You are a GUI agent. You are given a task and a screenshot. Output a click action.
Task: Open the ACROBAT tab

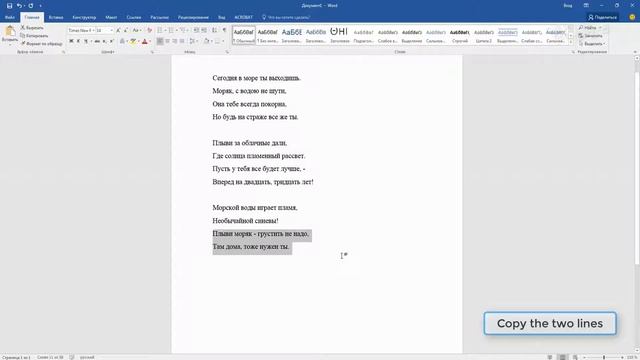pyautogui.click(x=244, y=17)
